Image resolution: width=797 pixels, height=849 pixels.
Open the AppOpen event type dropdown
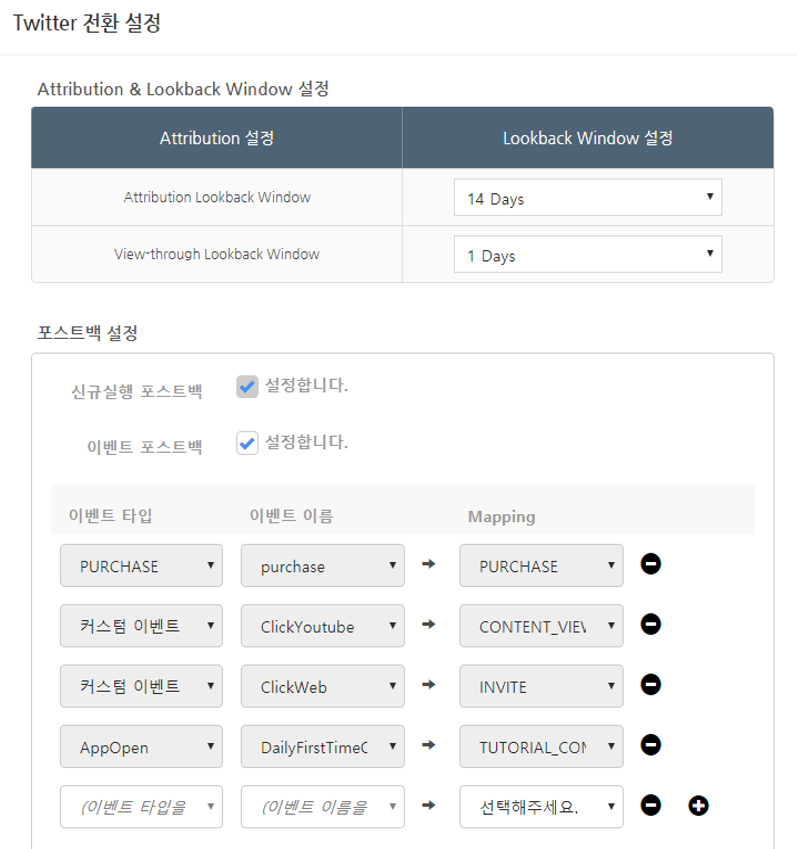click(x=141, y=747)
